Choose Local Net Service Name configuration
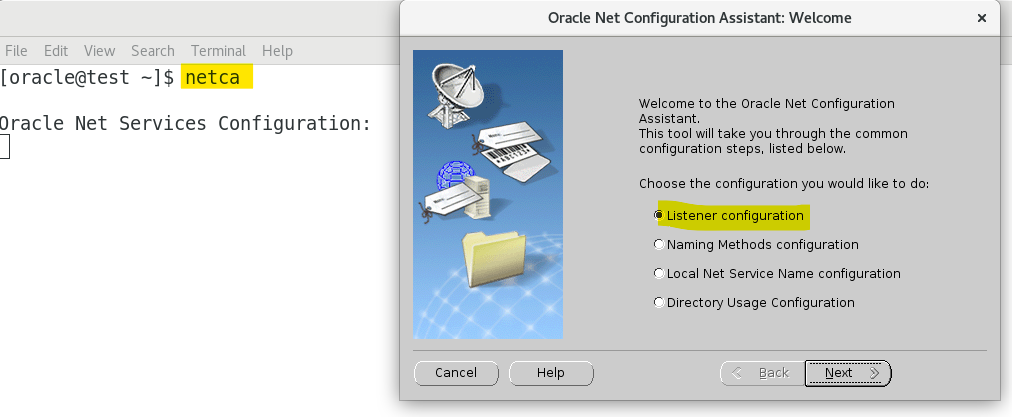This screenshot has width=1012, height=417. [659, 273]
